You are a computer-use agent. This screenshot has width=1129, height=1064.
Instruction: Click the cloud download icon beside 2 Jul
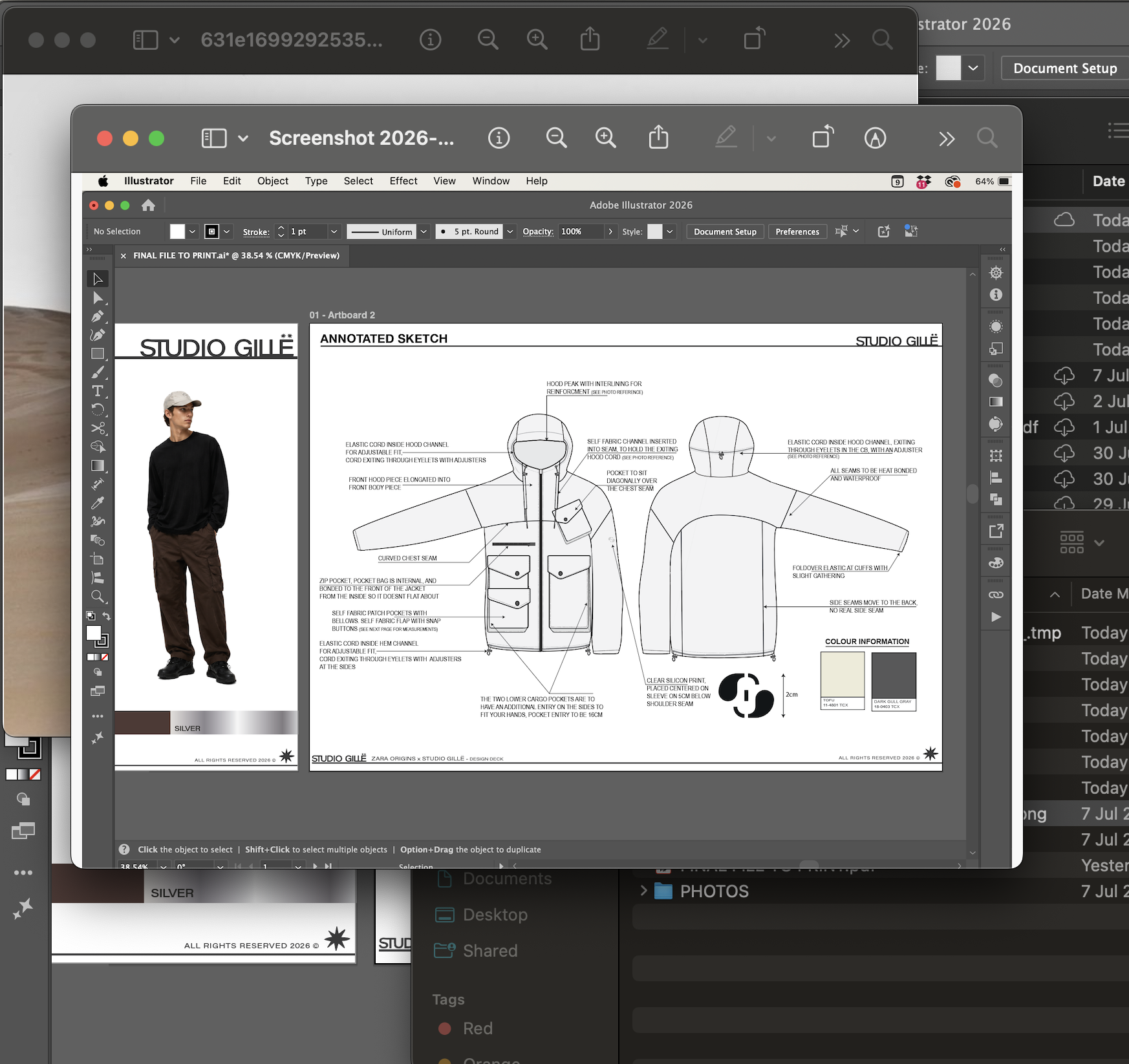click(x=1064, y=401)
